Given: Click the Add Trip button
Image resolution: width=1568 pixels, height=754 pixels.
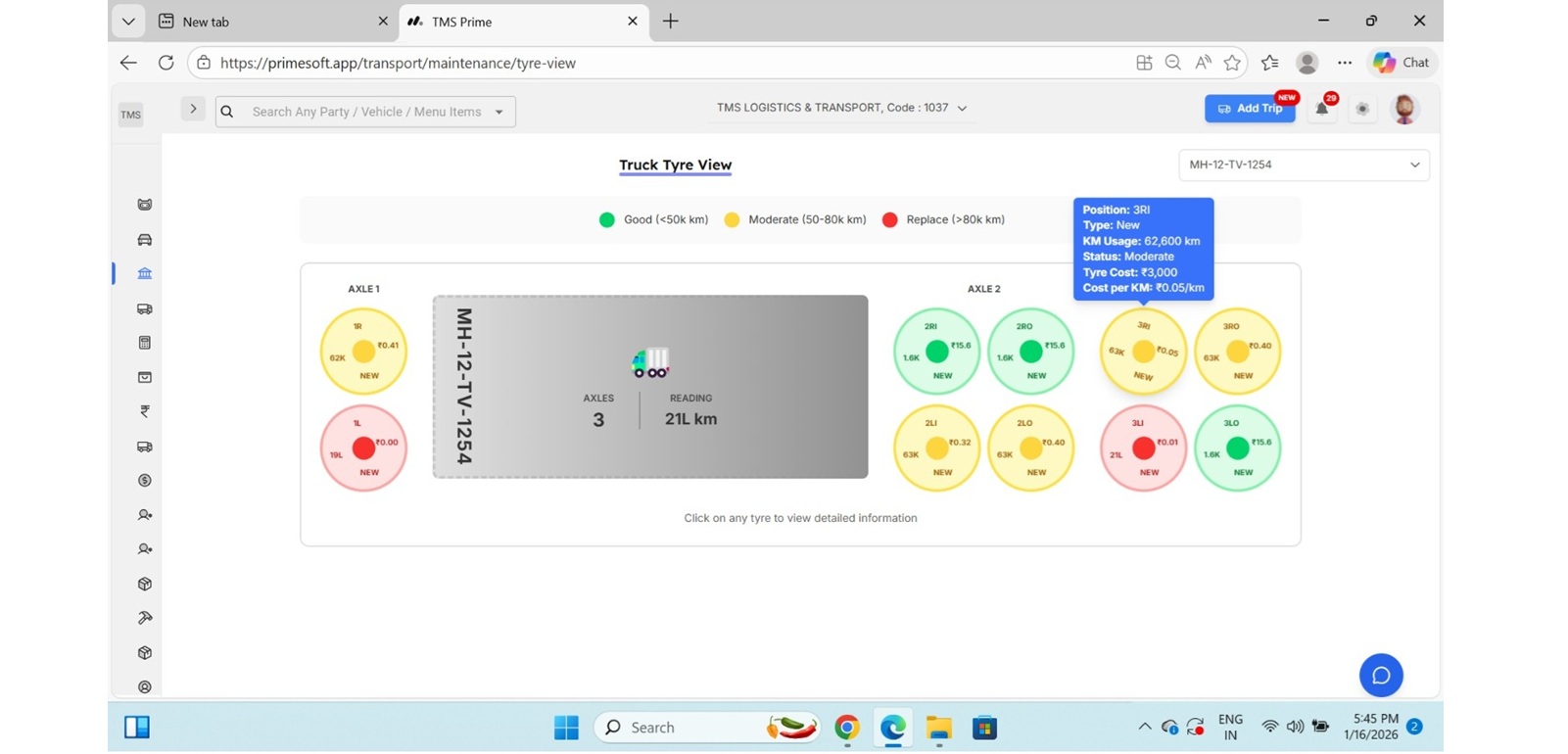Looking at the screenshot, I should pyautogui.click(x=1250, y=109).
